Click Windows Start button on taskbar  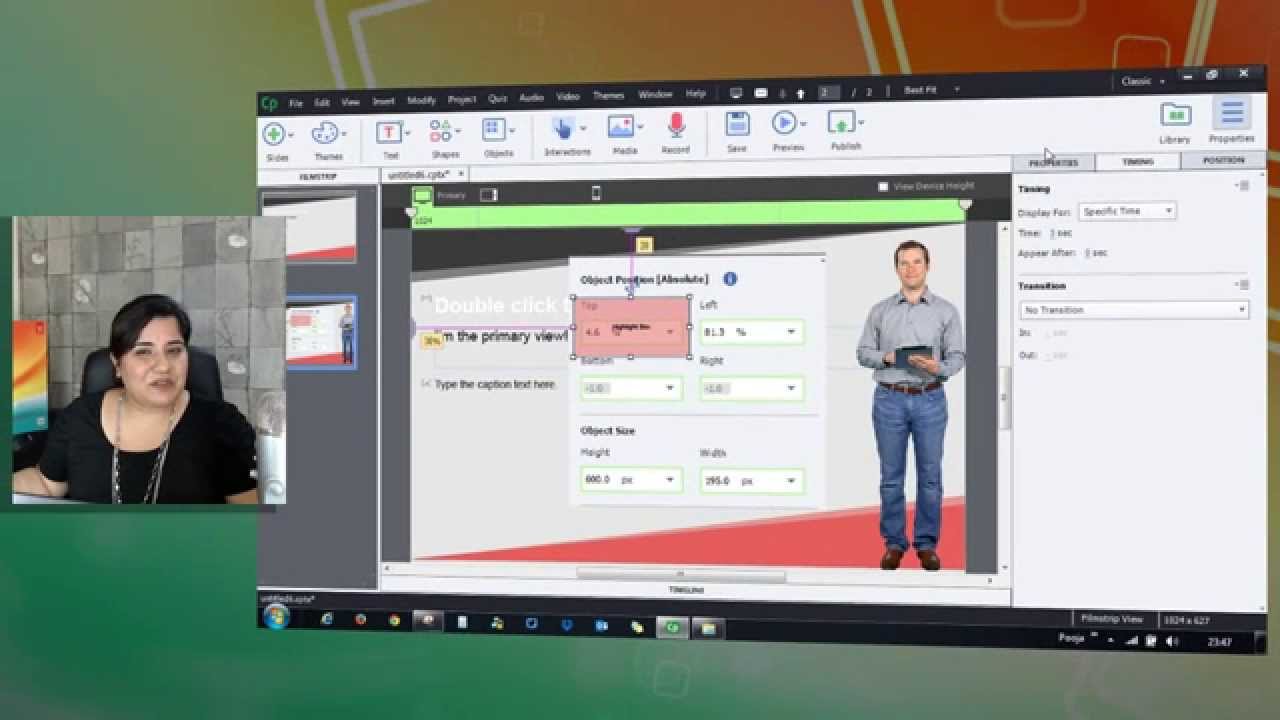point(277,617)
